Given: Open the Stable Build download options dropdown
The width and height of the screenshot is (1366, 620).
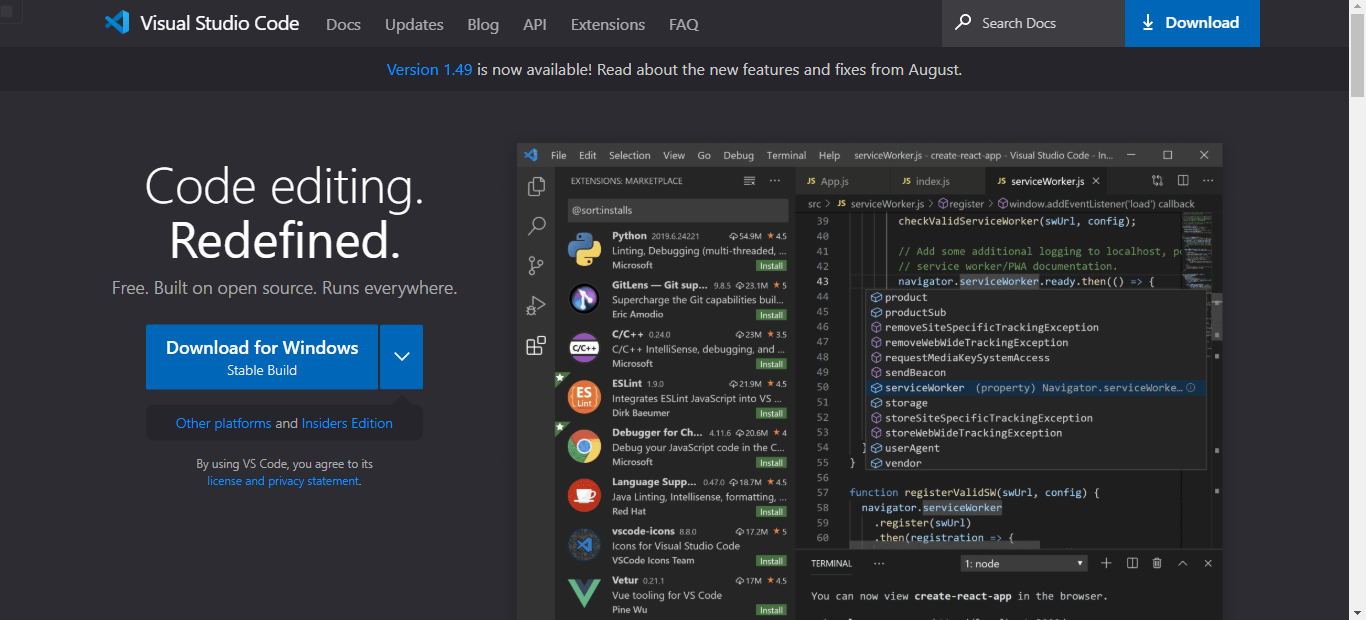Looking at the screenshot, I should click(x=401, y=357).
